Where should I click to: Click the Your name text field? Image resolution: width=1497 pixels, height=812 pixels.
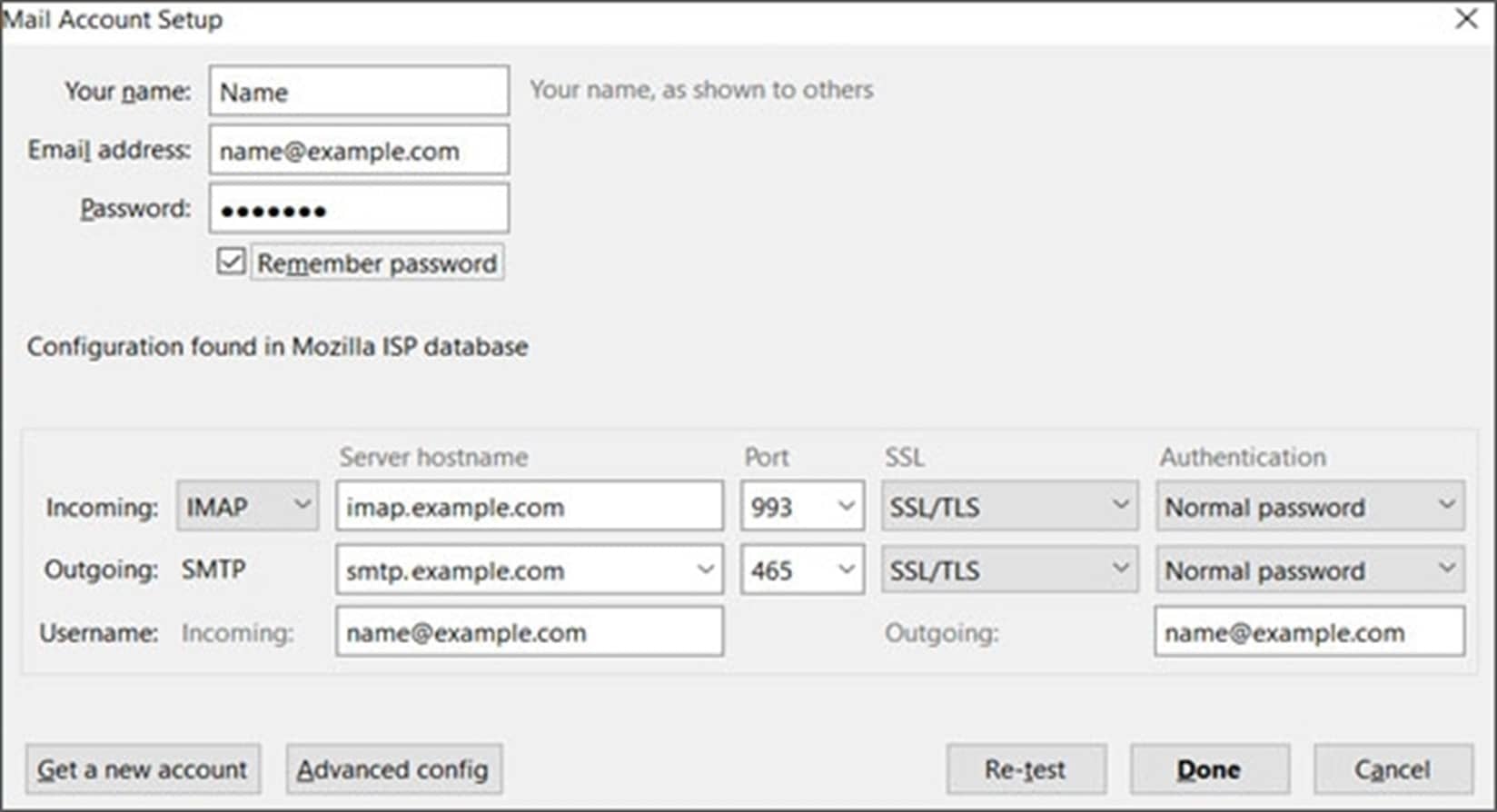tap(359, 91)
